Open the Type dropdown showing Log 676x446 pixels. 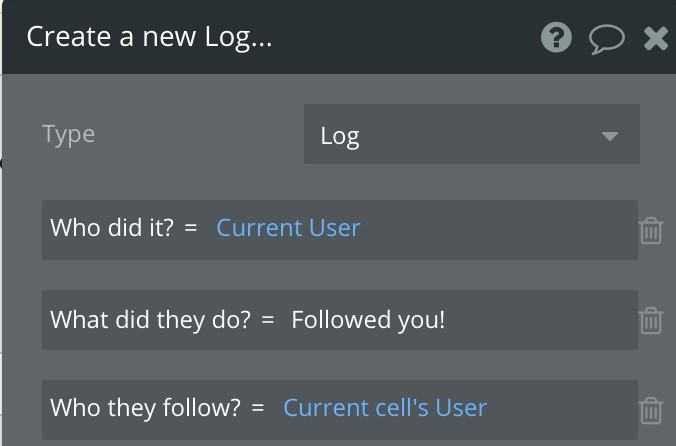472,134
